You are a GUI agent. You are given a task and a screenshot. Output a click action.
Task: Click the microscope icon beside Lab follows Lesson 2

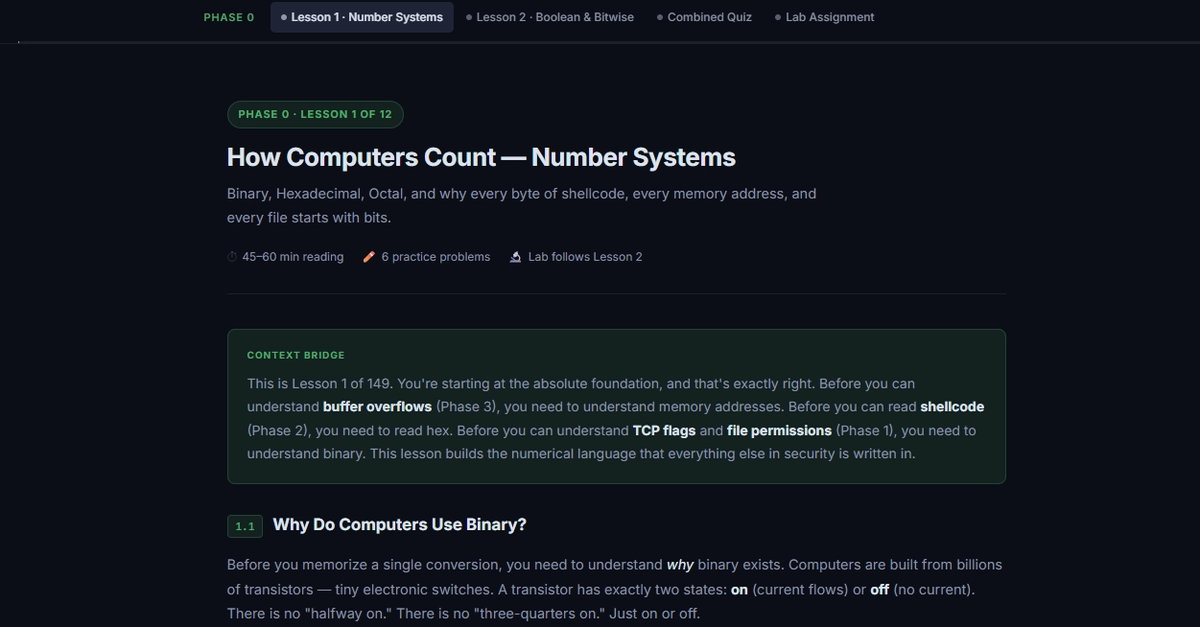coord(516,257)
